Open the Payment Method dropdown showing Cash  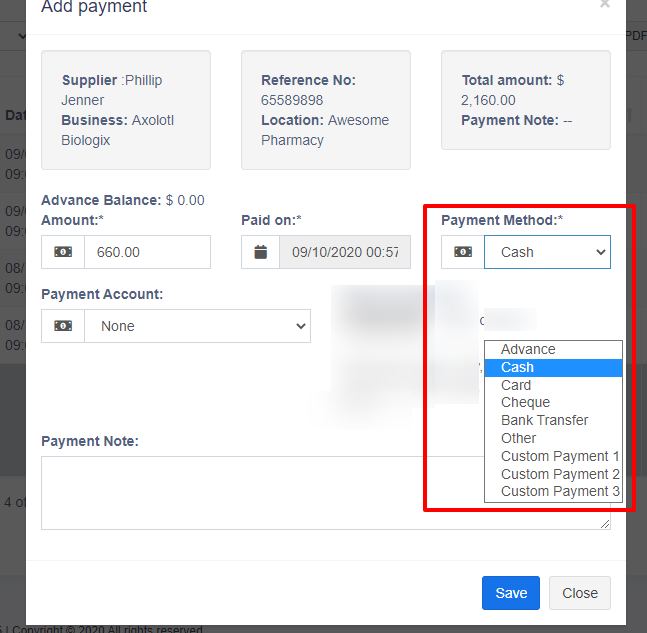pyautogui.click(x=547, y=252)
